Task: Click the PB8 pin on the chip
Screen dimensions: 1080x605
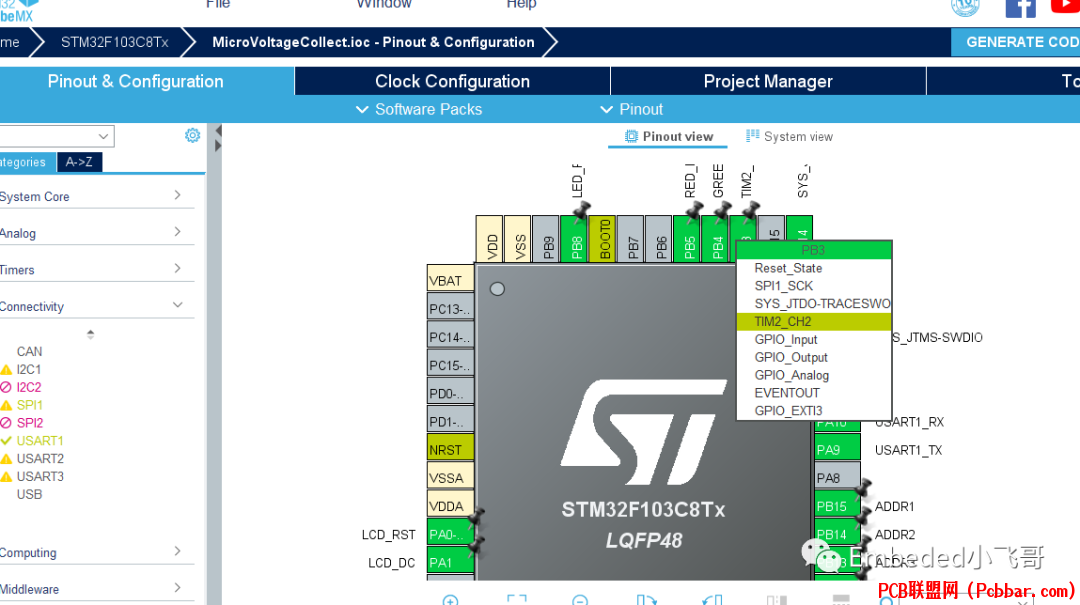Action: point(576,239)
